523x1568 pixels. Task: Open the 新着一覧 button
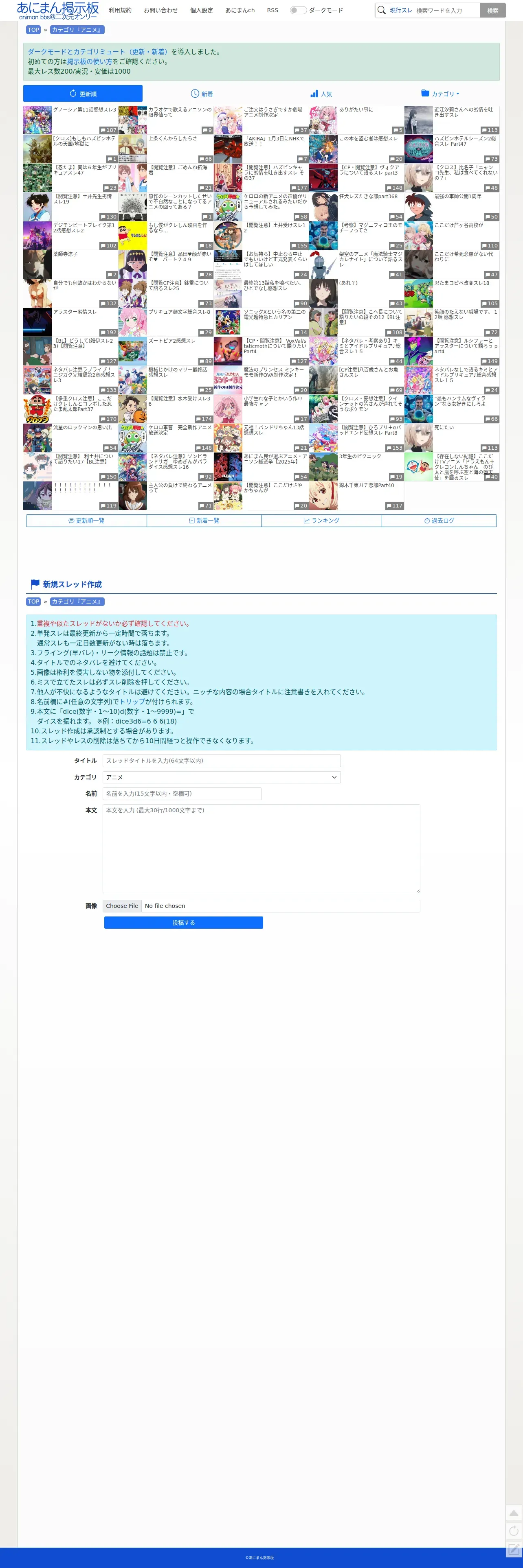204,521
